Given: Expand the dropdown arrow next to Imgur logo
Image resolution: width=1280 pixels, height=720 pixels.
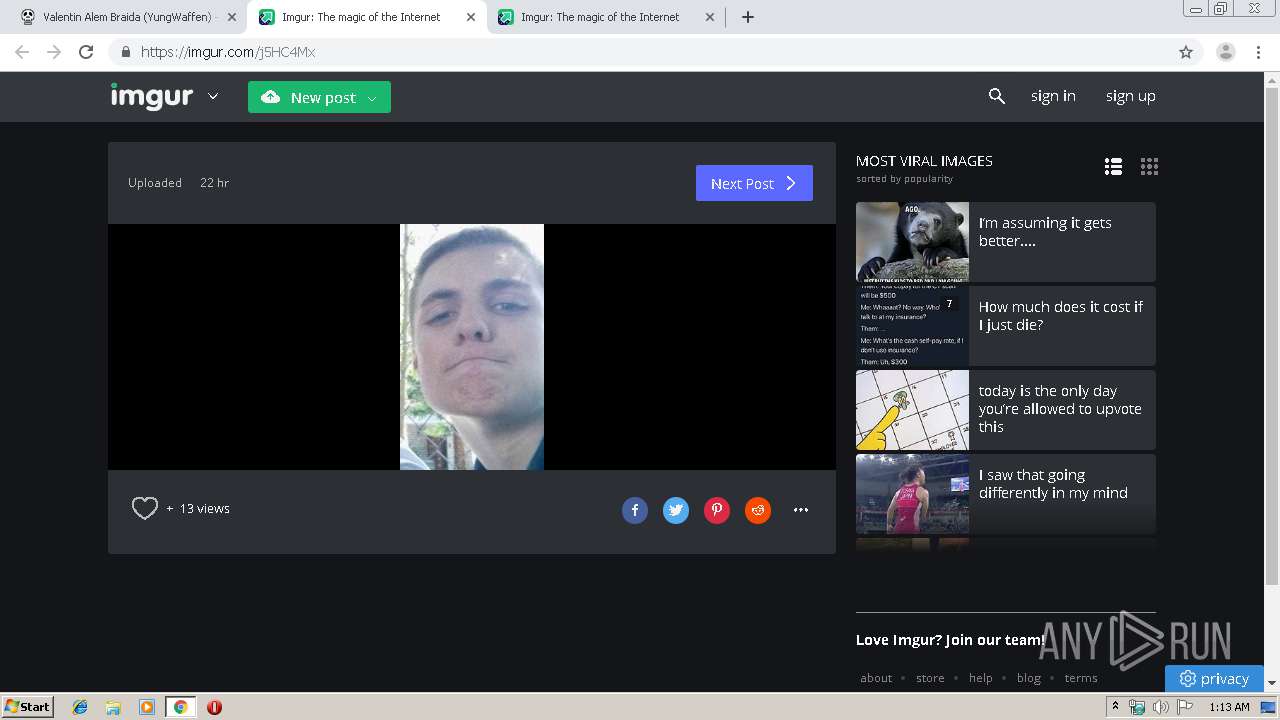Looking at the screenshot, I should 213,97.
